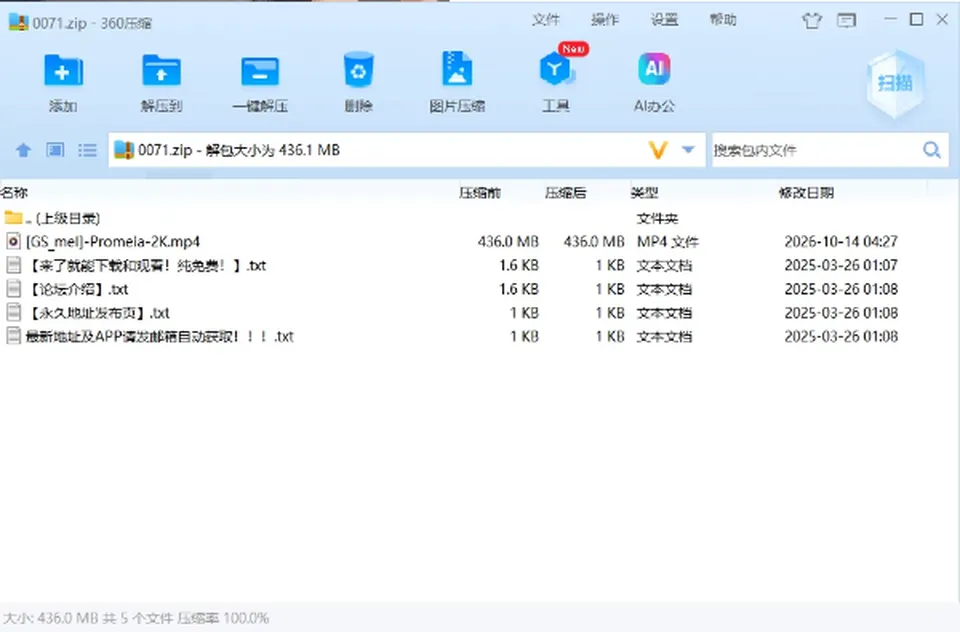Launch the AI办公 feature
Screen dimensions: 960x632
pos(654,69)
